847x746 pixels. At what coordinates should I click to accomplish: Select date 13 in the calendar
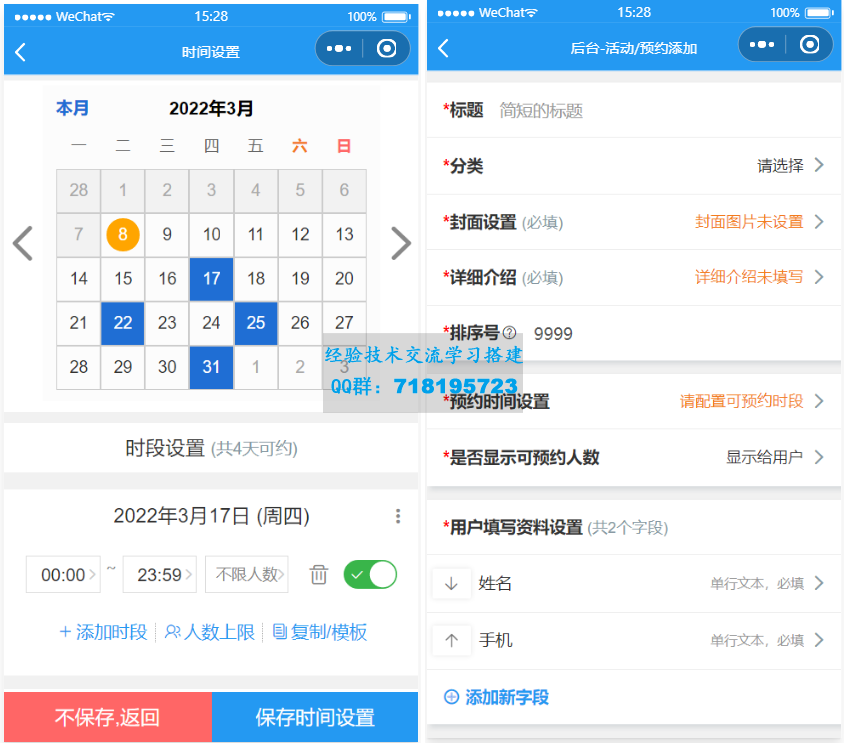tap(345, 236)
